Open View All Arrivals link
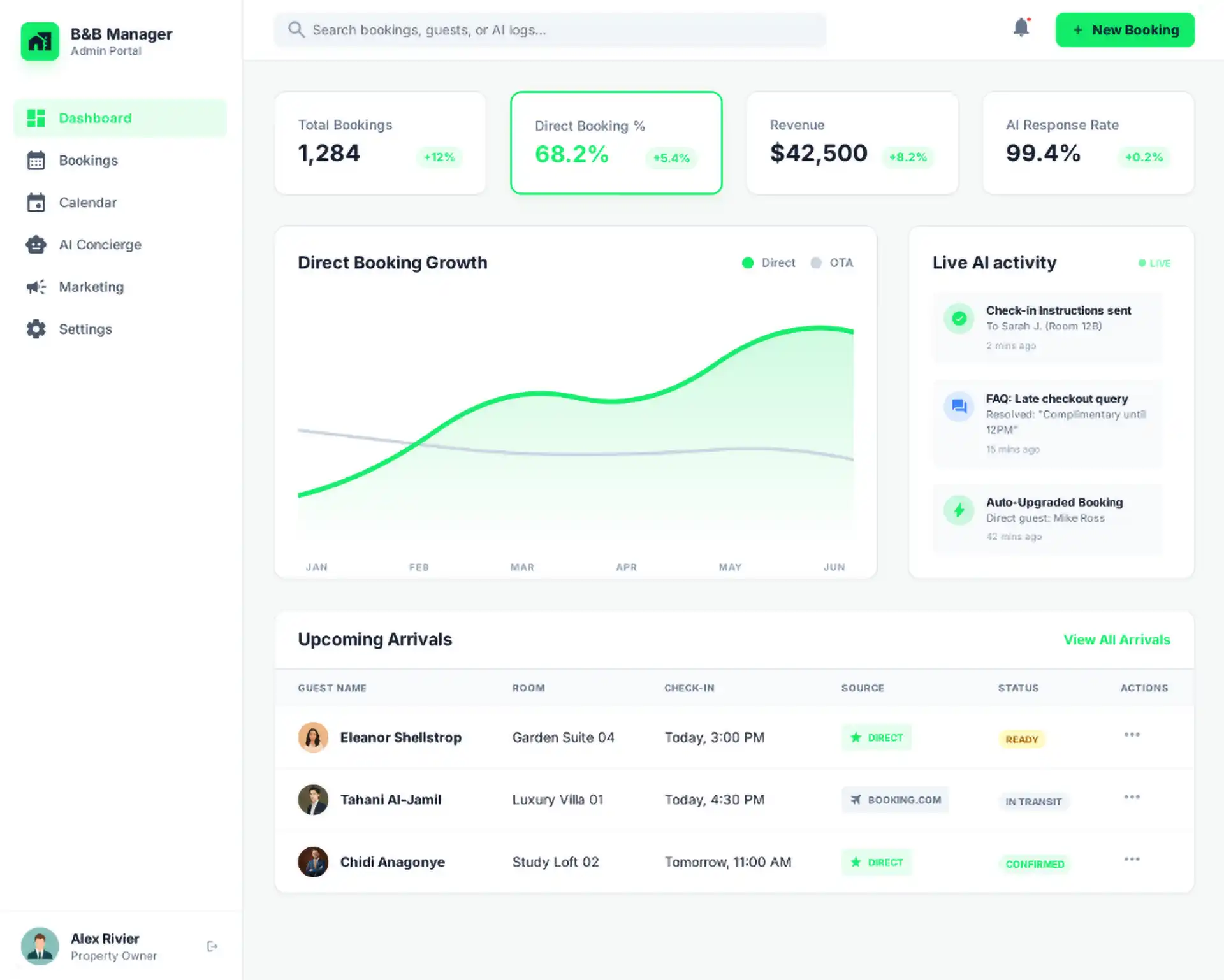Viewport: 1224px width, 980px height. tap(1116, 640)
